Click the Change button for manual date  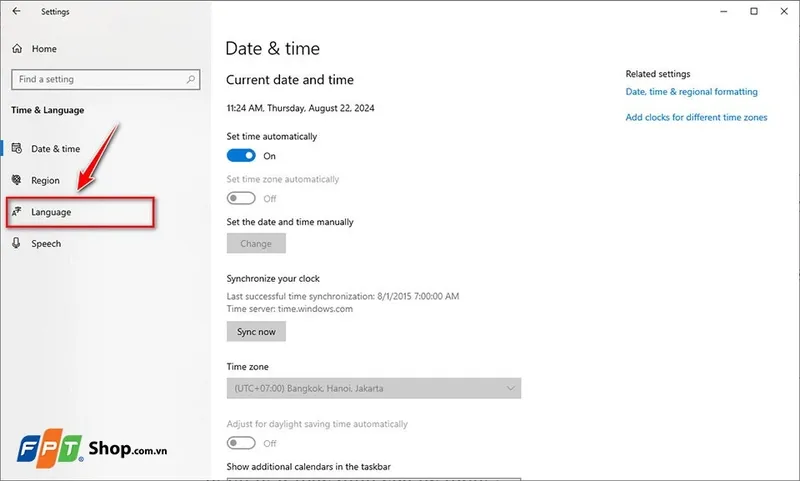click(x=256, y=243)
